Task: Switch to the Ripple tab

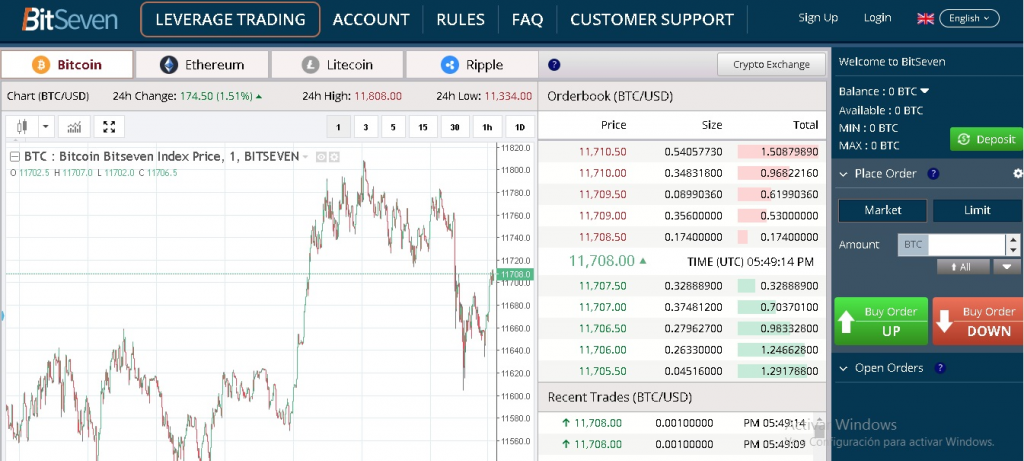Action: click(x=472, y=65)
